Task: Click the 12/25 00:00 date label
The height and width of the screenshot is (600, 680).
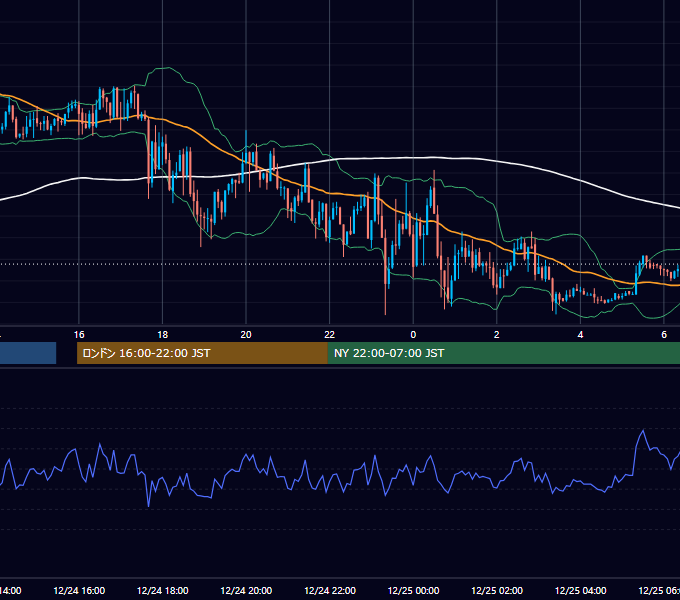Action: click(413, 590)
